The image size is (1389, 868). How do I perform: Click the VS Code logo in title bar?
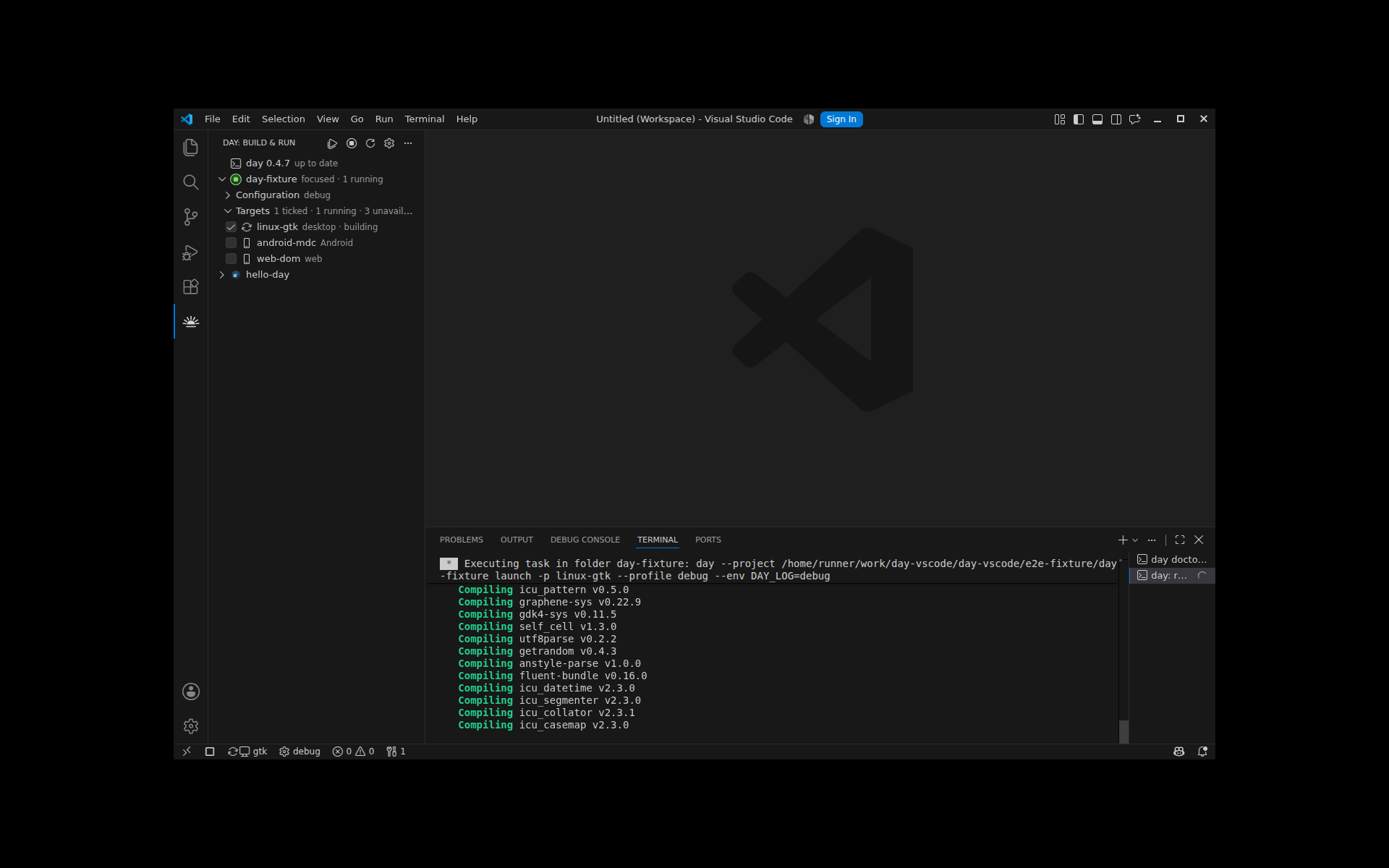point(187,119)
